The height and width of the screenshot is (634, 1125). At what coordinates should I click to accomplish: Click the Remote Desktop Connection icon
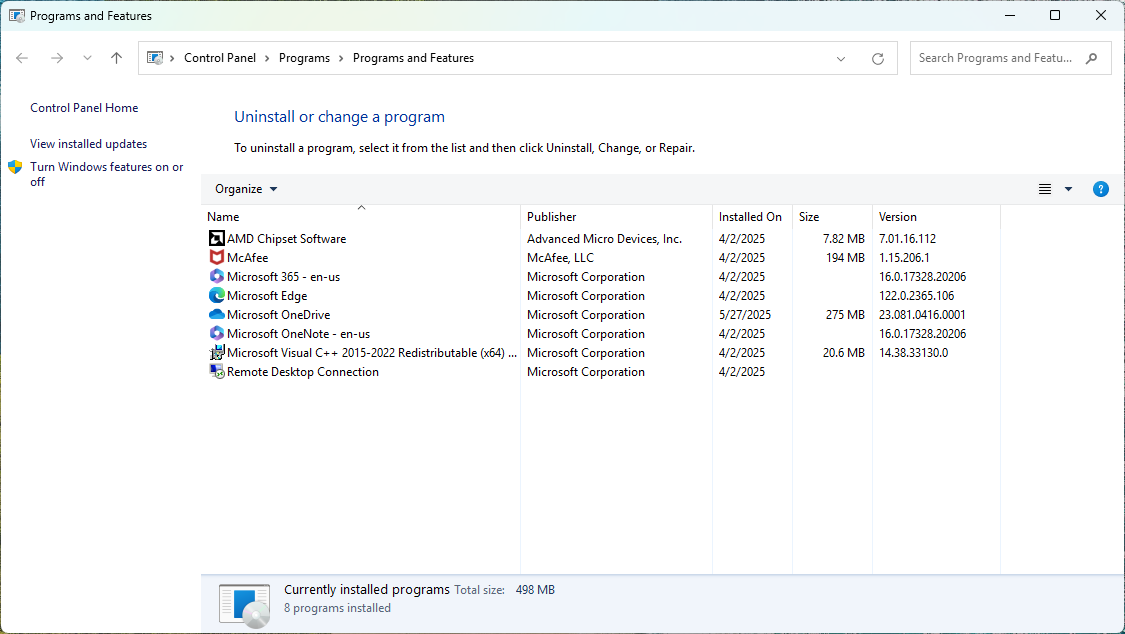217,372
